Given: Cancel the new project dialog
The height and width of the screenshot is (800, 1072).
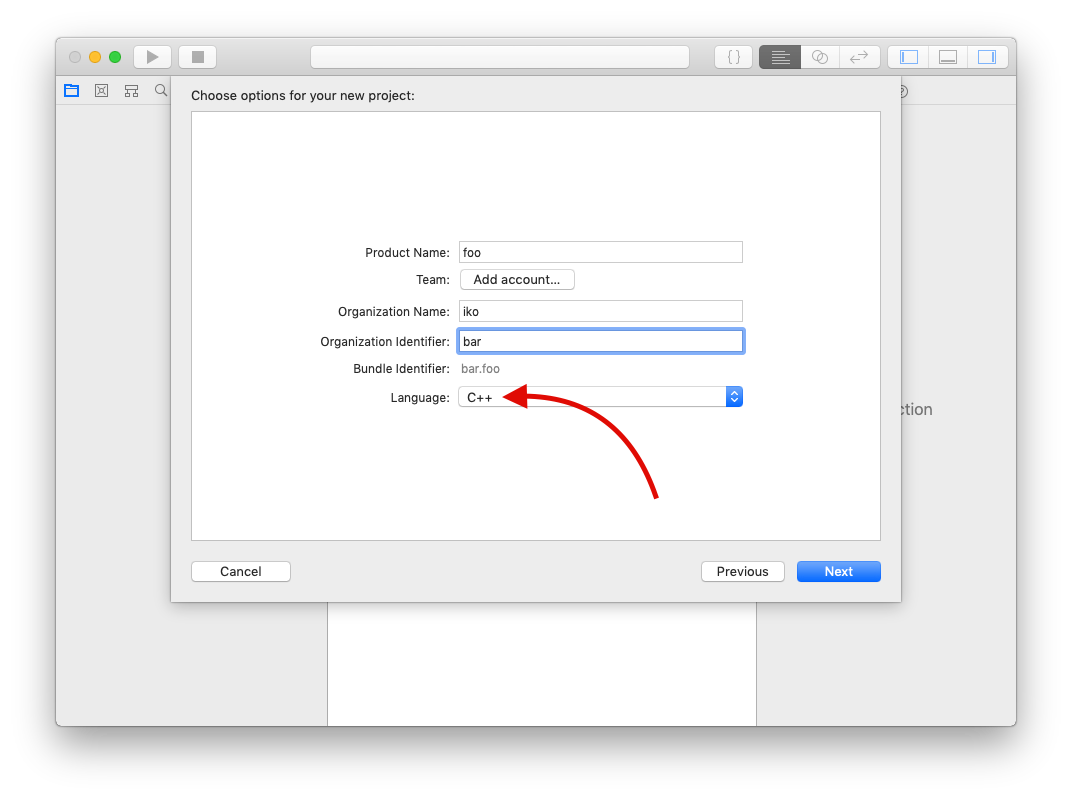Looking at the screenshot, I should pos(241,572).
